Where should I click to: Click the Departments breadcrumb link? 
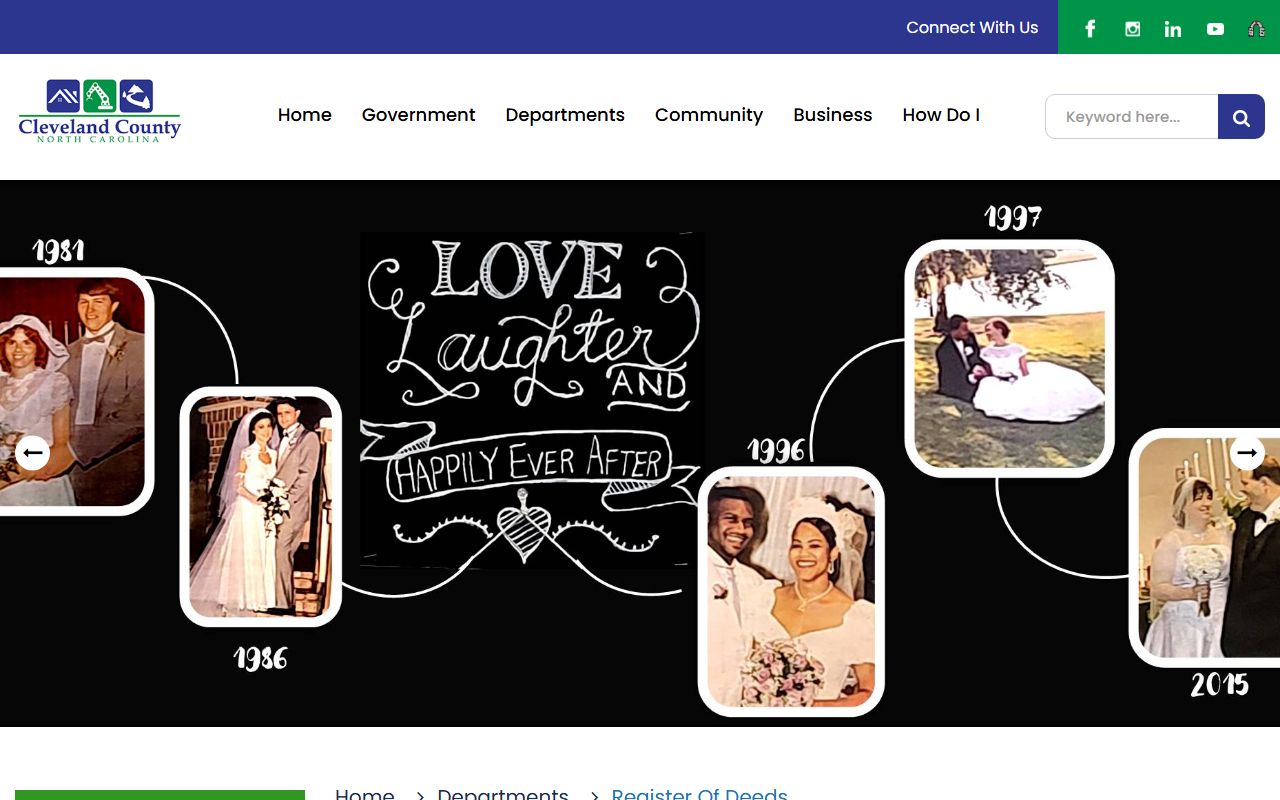coord(502,794)
